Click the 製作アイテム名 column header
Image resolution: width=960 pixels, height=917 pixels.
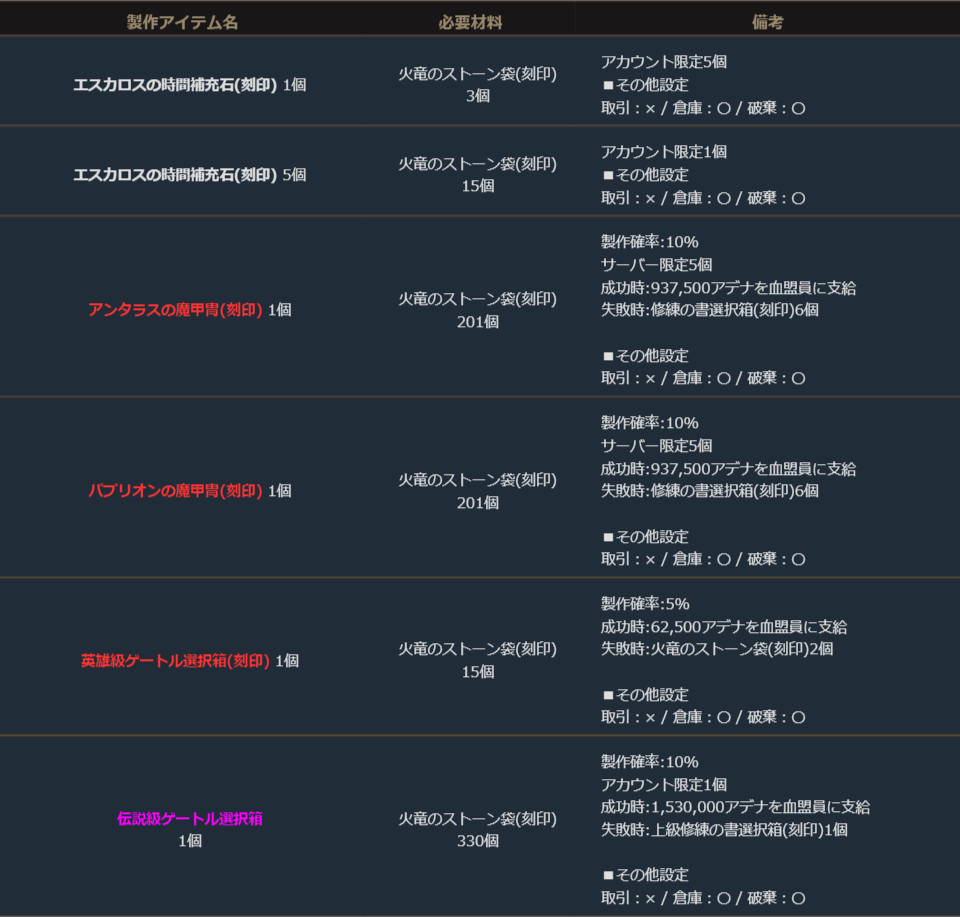[183, 22]
